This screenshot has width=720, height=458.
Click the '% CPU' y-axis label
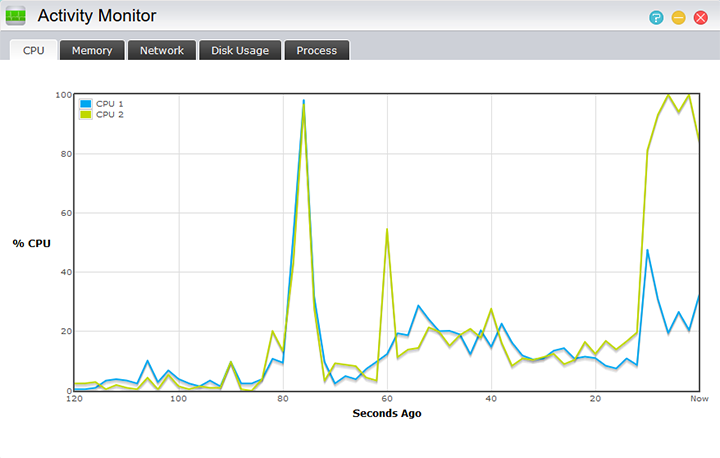(x=31, y=243)
